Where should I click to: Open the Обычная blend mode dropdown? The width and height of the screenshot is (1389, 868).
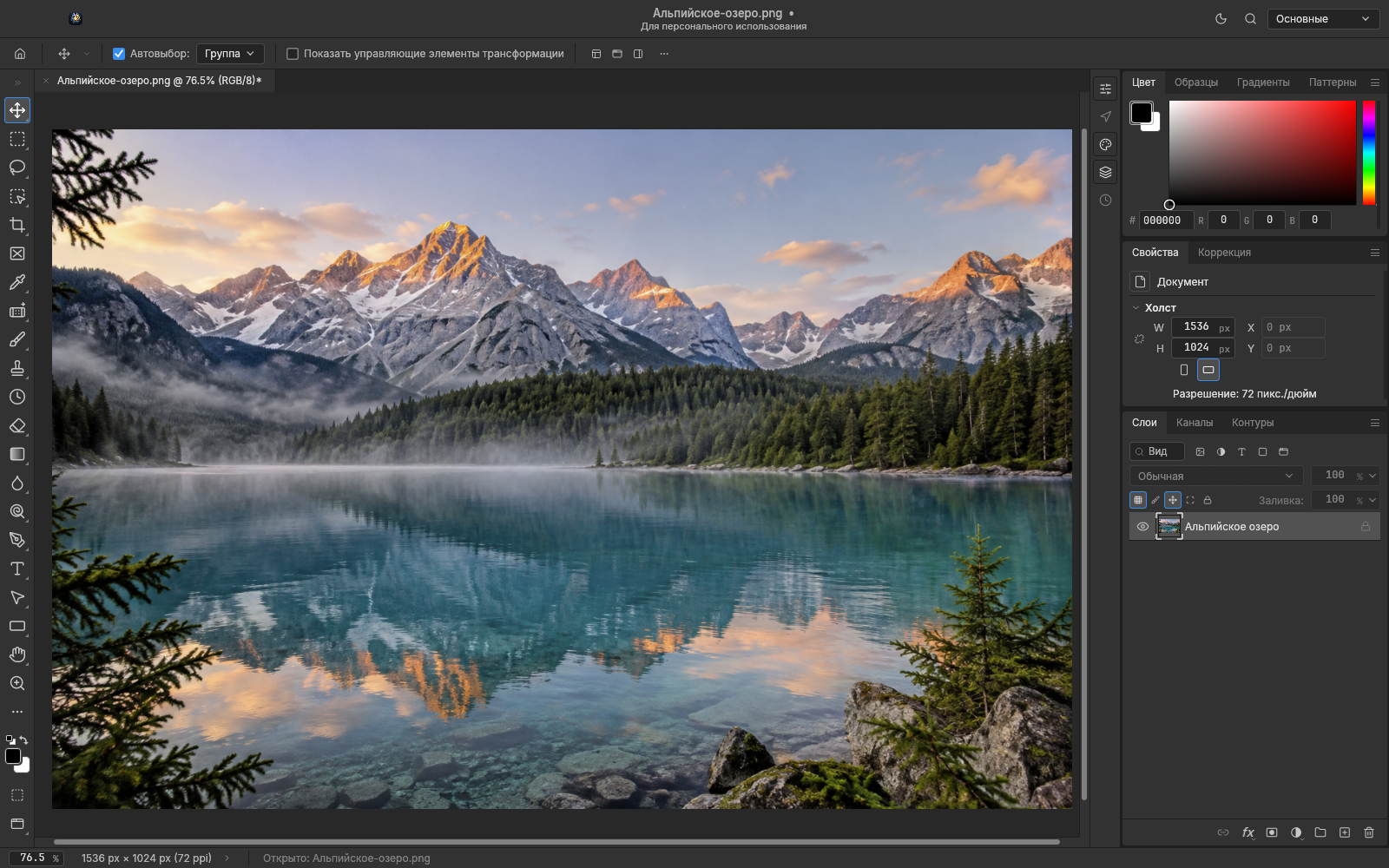click(x=1215, y=476)
